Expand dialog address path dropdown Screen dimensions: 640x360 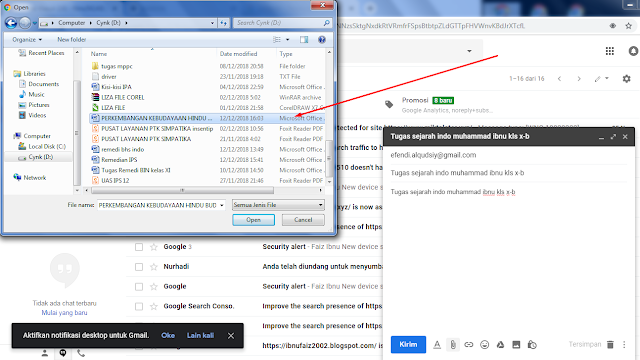pyautogui.click(x=212, y=23)
